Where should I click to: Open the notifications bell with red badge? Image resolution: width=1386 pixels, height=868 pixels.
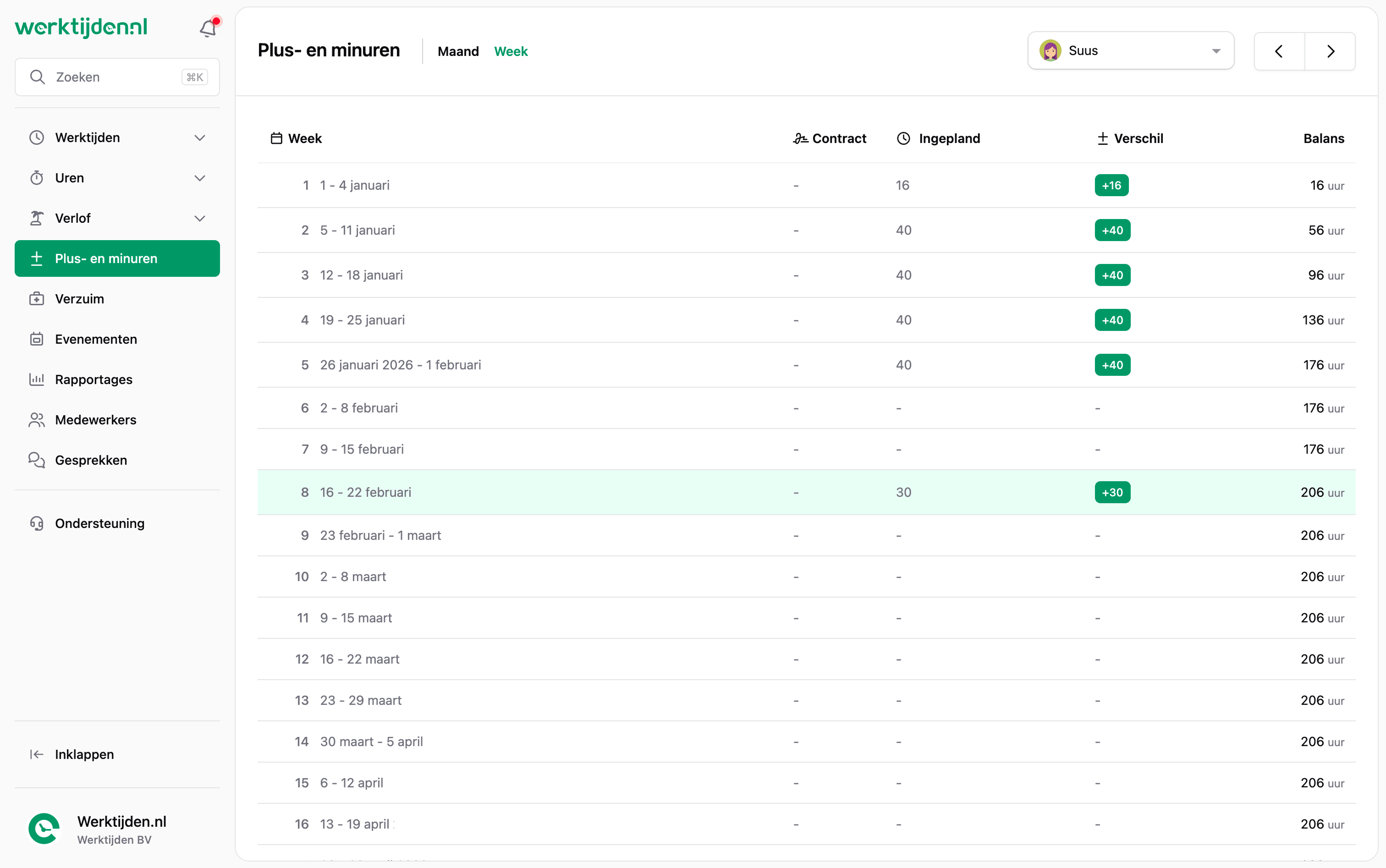pos(208,27)
